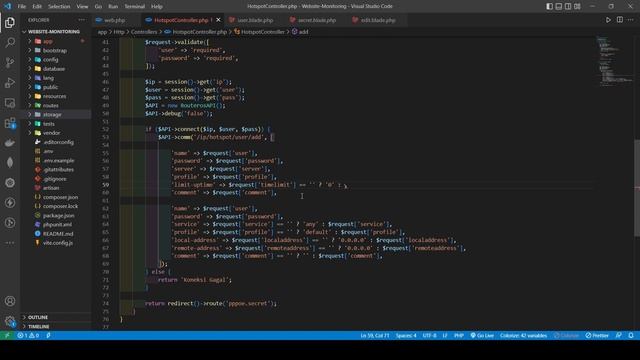Expand the resources folder

[x=54, y=96]
